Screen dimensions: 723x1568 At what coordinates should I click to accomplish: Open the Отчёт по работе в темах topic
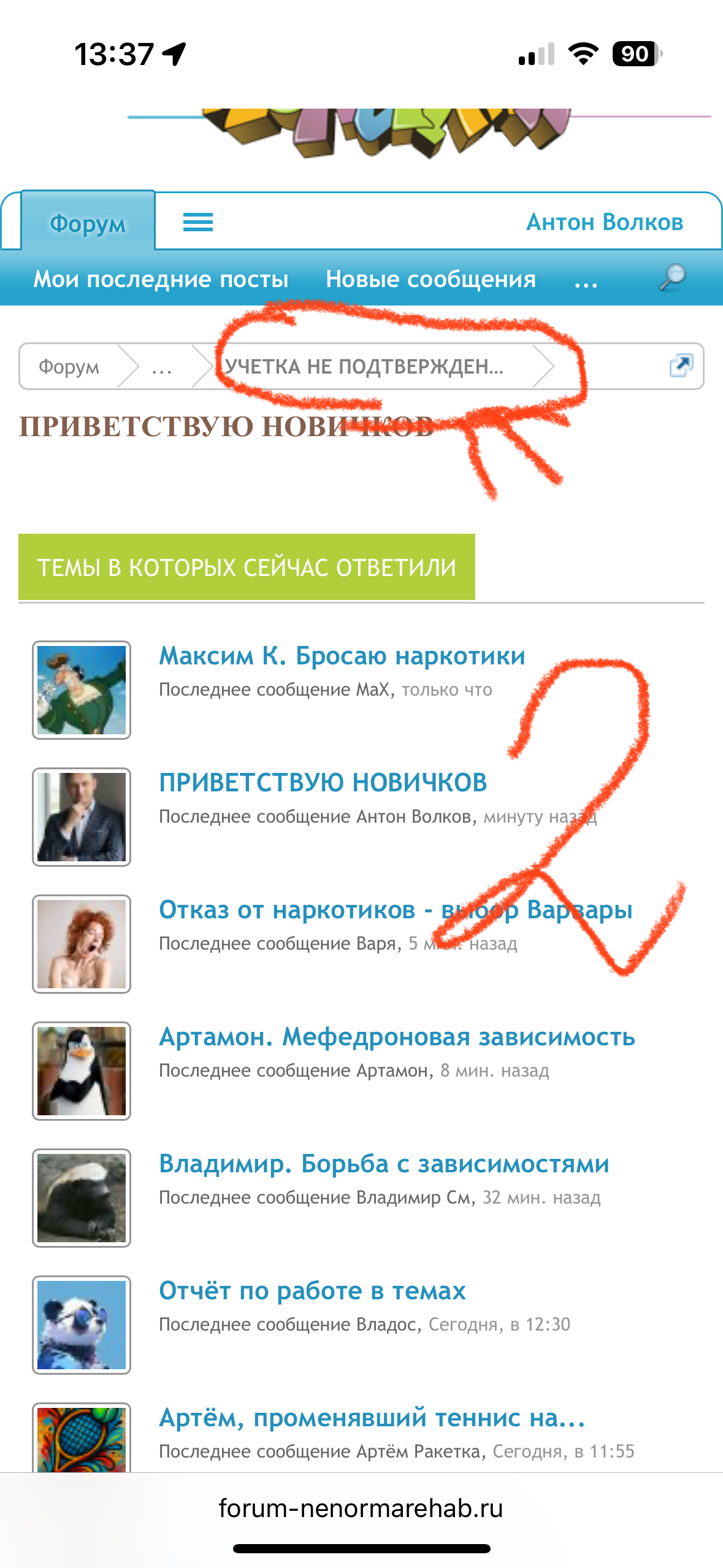tap(313, 1291)
